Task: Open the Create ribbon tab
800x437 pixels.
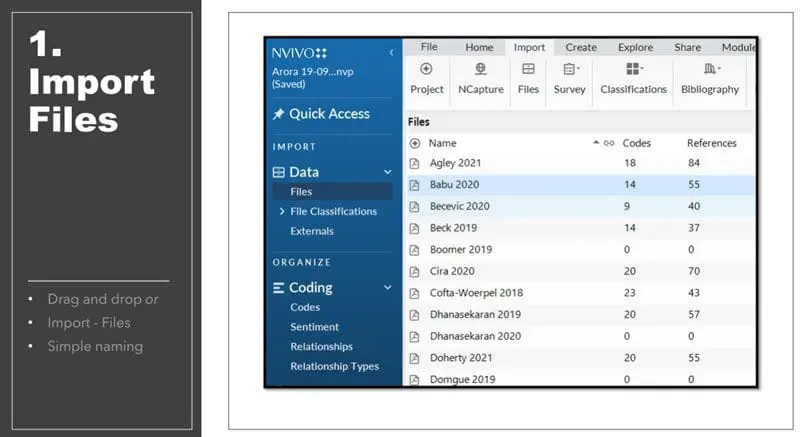Action: click(581, 47)
